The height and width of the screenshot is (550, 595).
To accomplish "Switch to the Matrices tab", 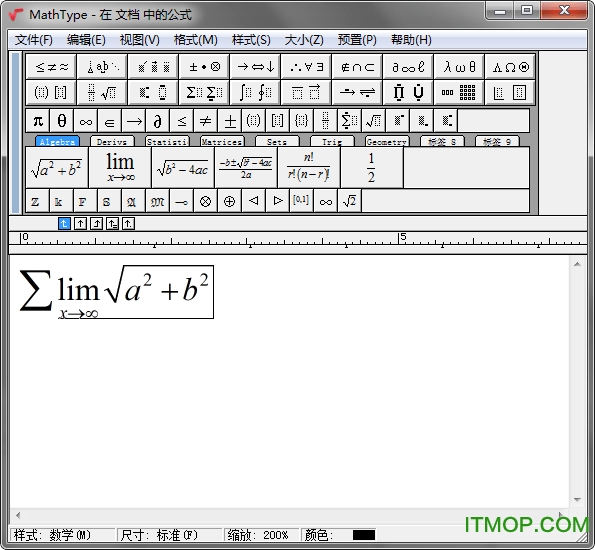I will click(222, 142).
